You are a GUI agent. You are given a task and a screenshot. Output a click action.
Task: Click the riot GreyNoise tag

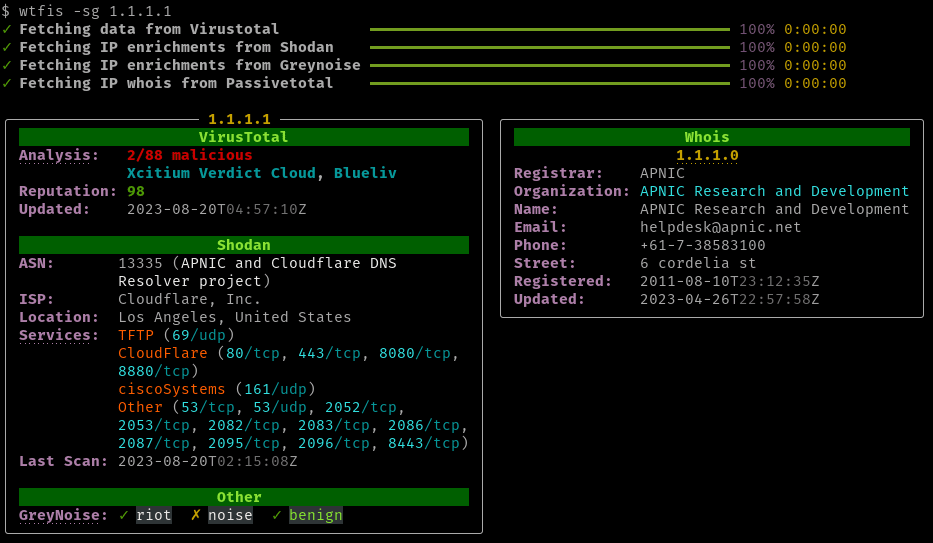pyautogui.click(x=154, y=515)
